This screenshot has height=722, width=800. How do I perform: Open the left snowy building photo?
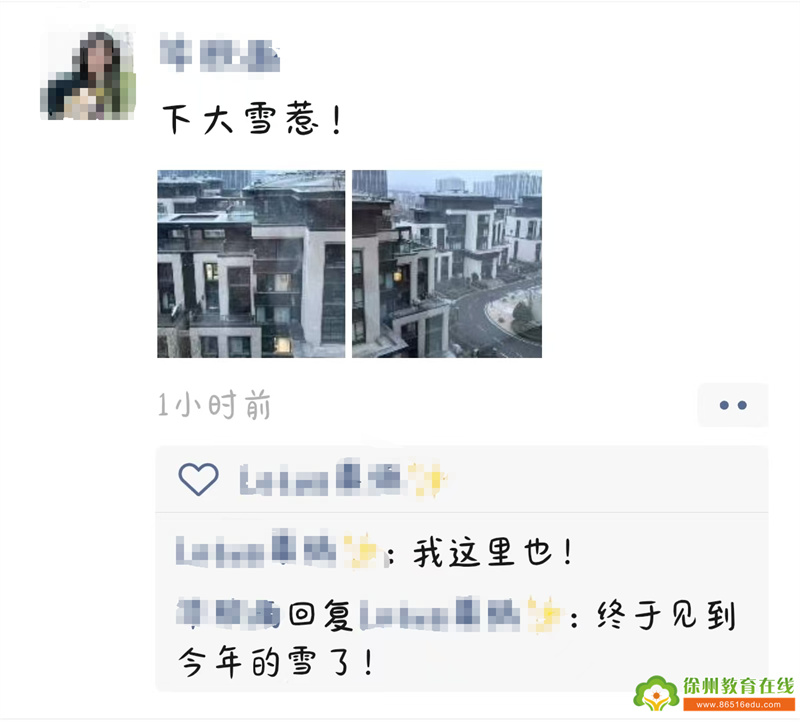251,264
